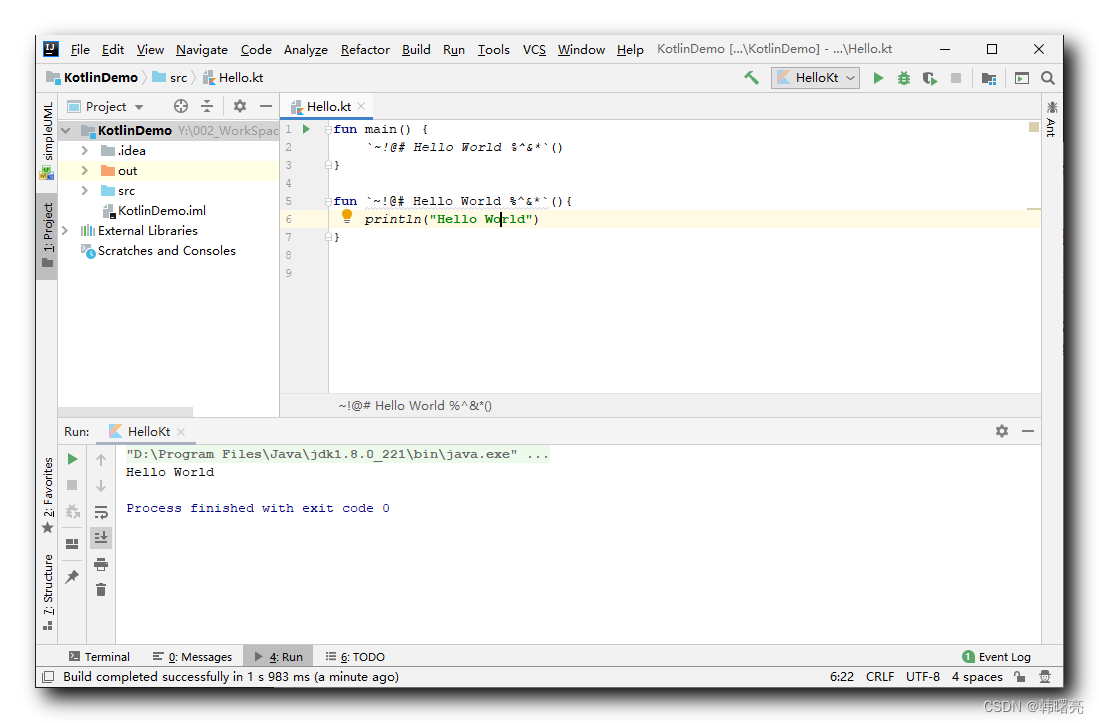Print the Run console output
This screenshot has height=723, width=1099.
(101, 564)
